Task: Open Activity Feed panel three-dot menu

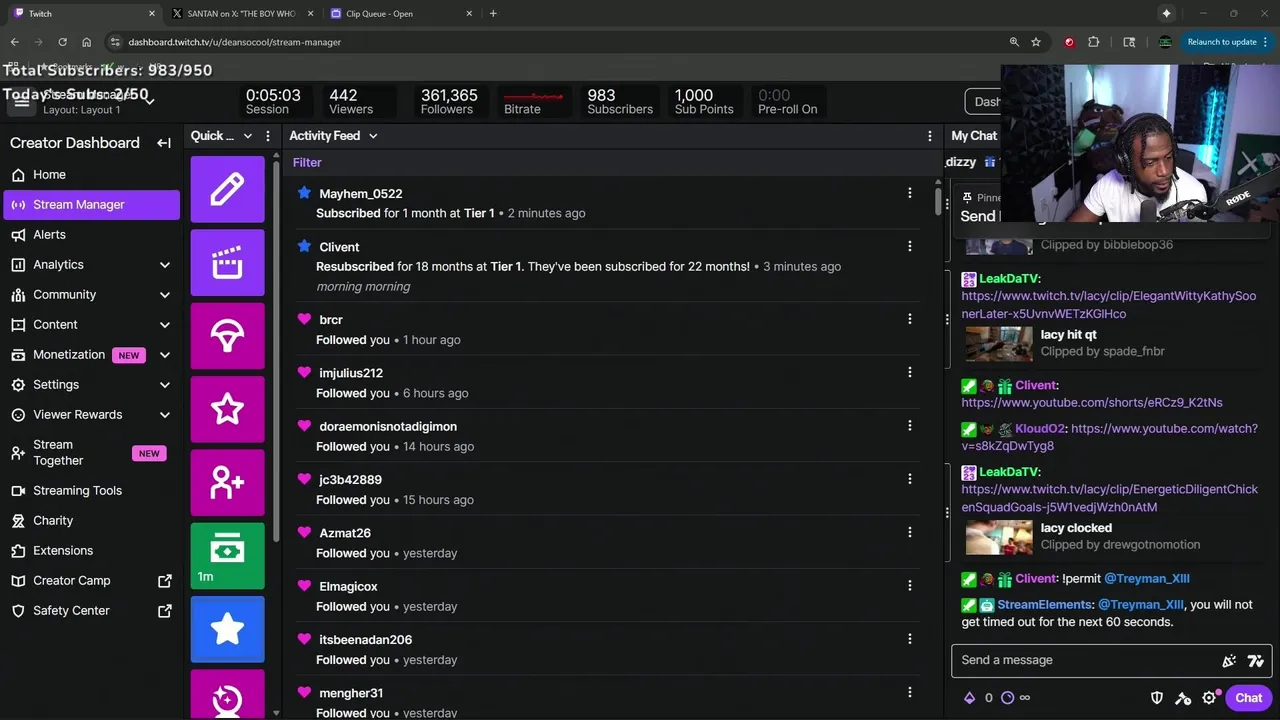Action: coord(930,136)
